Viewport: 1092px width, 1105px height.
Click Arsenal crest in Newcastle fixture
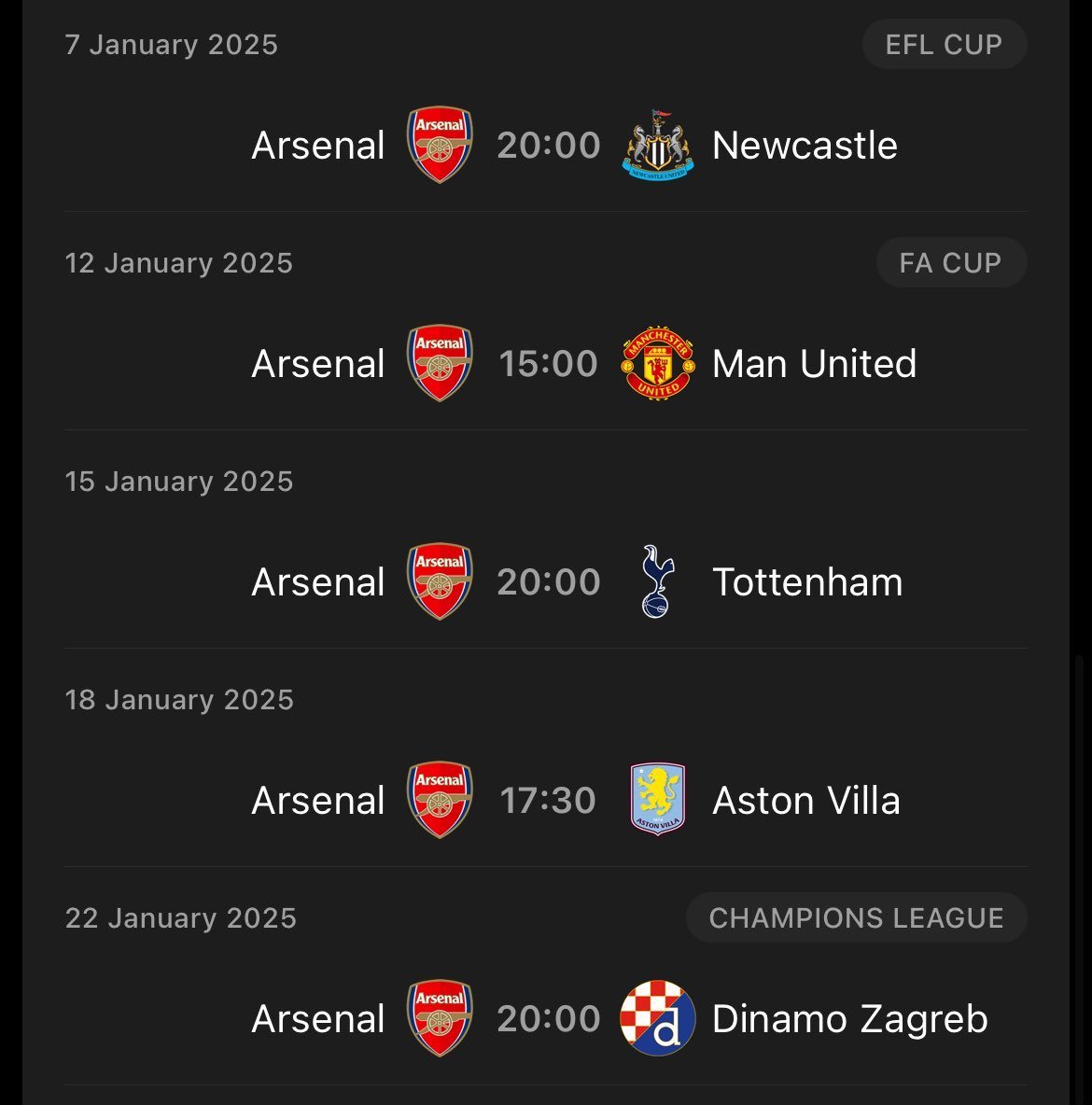click(440, 145)
